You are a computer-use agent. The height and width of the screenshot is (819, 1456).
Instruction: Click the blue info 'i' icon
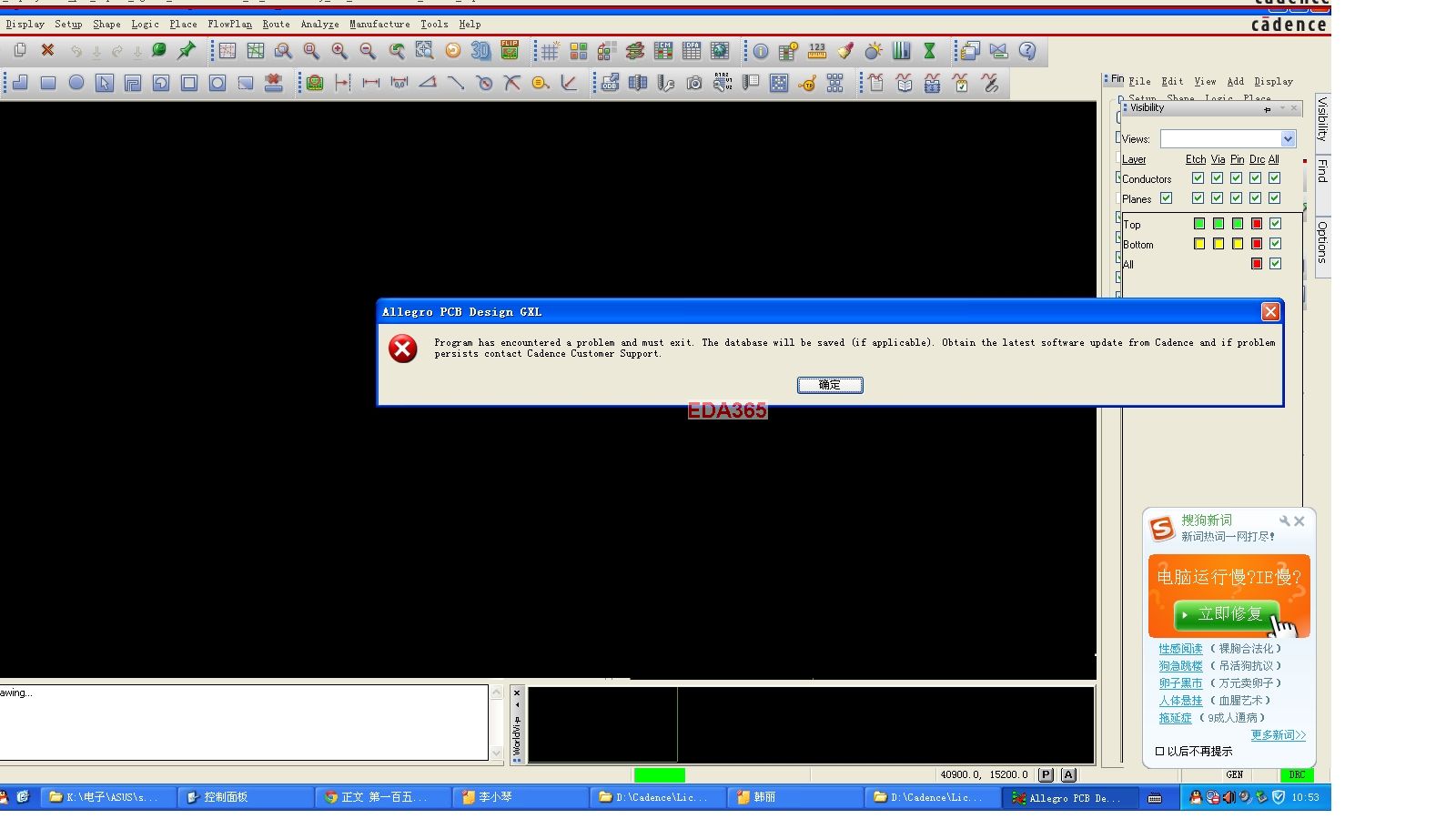click(x=761, y=51)
